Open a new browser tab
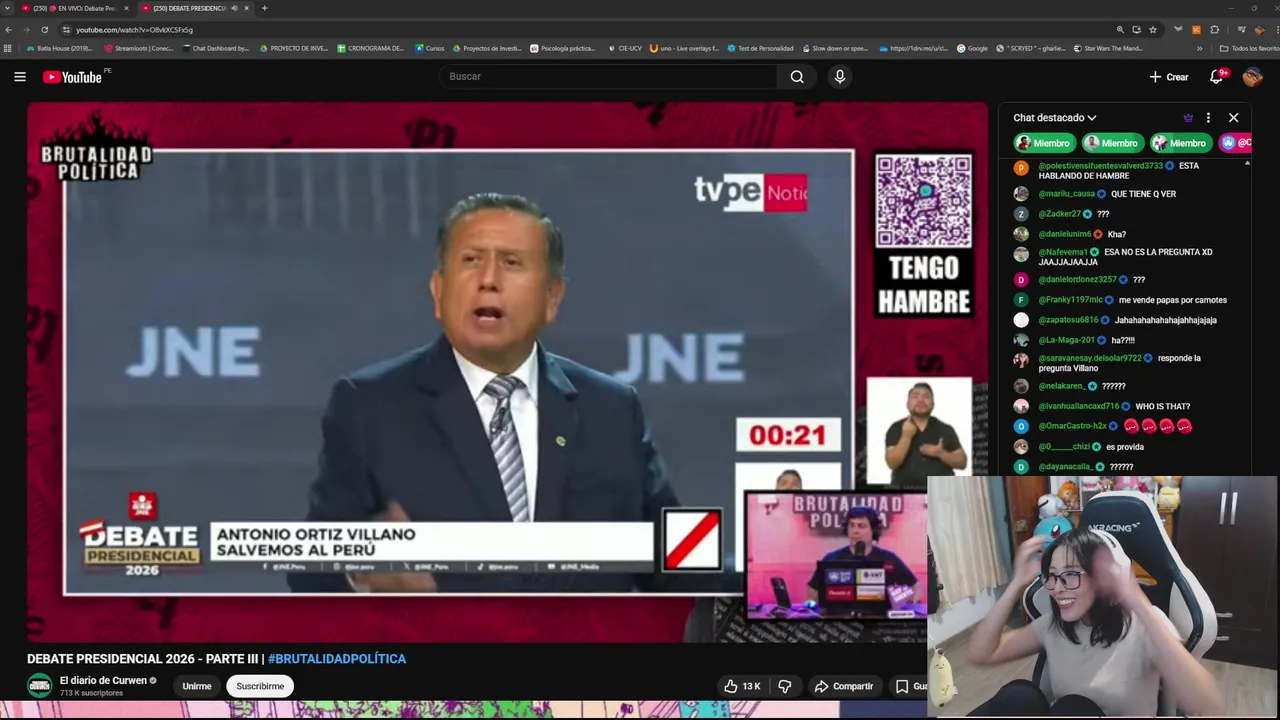Viewport: 1280px width, 720px height. coord(264,8)
